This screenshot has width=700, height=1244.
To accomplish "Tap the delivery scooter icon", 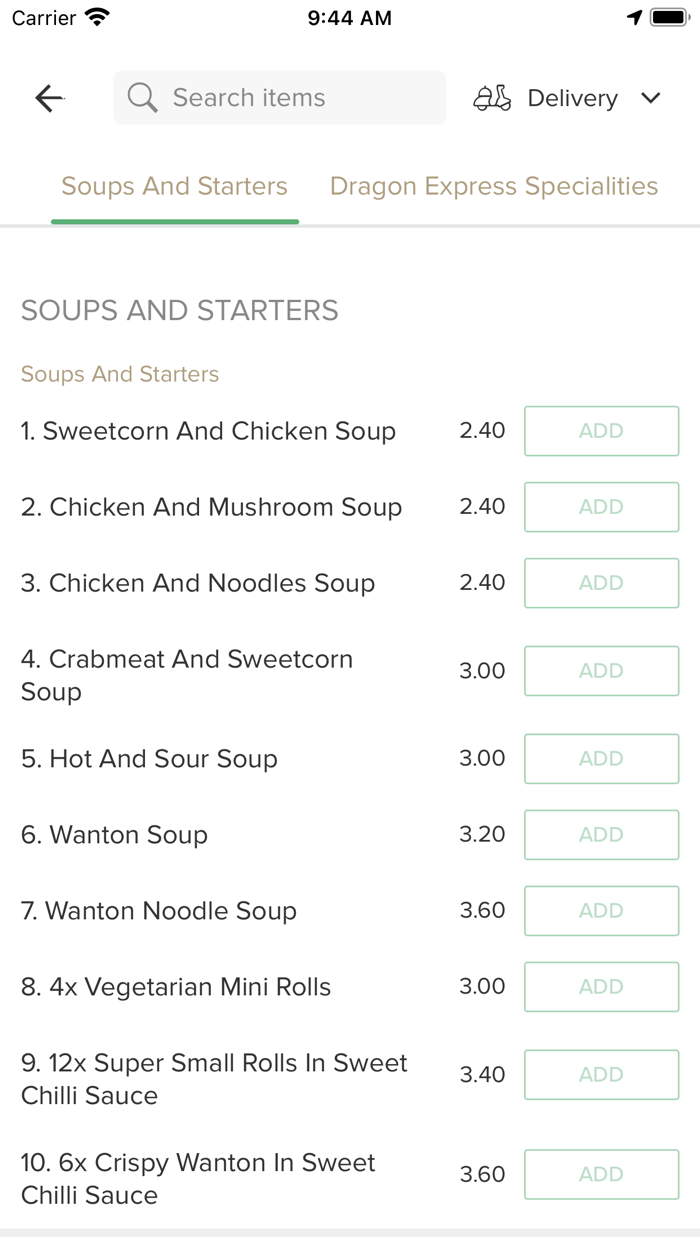I will coord(492,98).
